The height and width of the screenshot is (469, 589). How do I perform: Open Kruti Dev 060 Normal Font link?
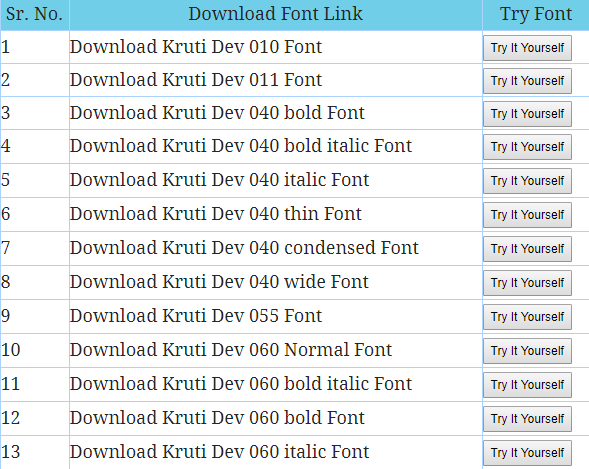tap(231, 350)
